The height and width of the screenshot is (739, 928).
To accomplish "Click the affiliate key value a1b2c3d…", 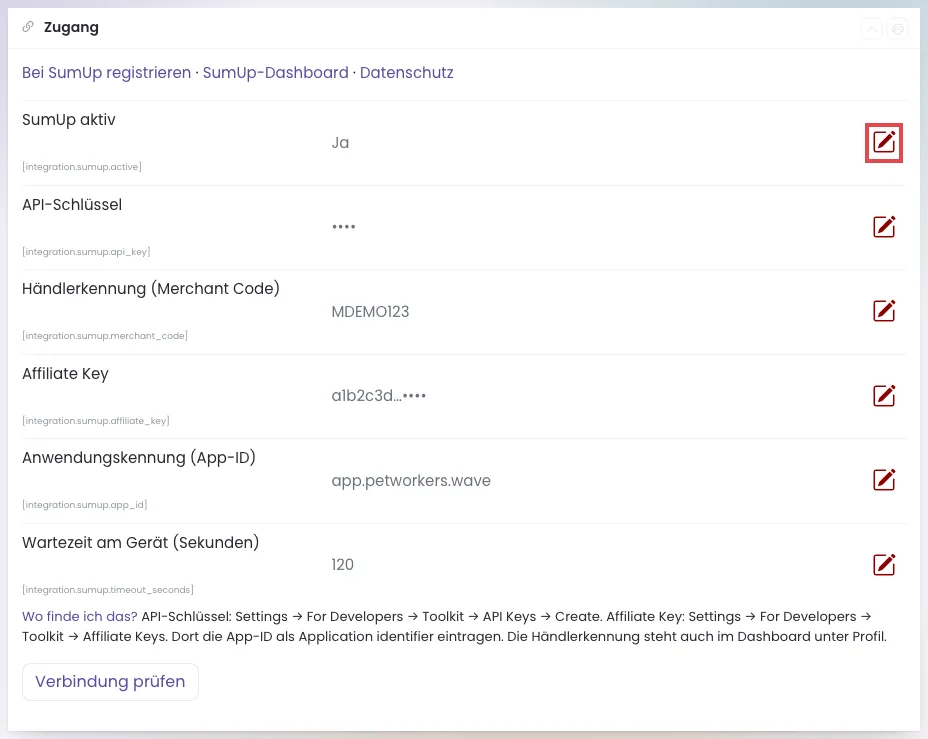I will point(379,396).
